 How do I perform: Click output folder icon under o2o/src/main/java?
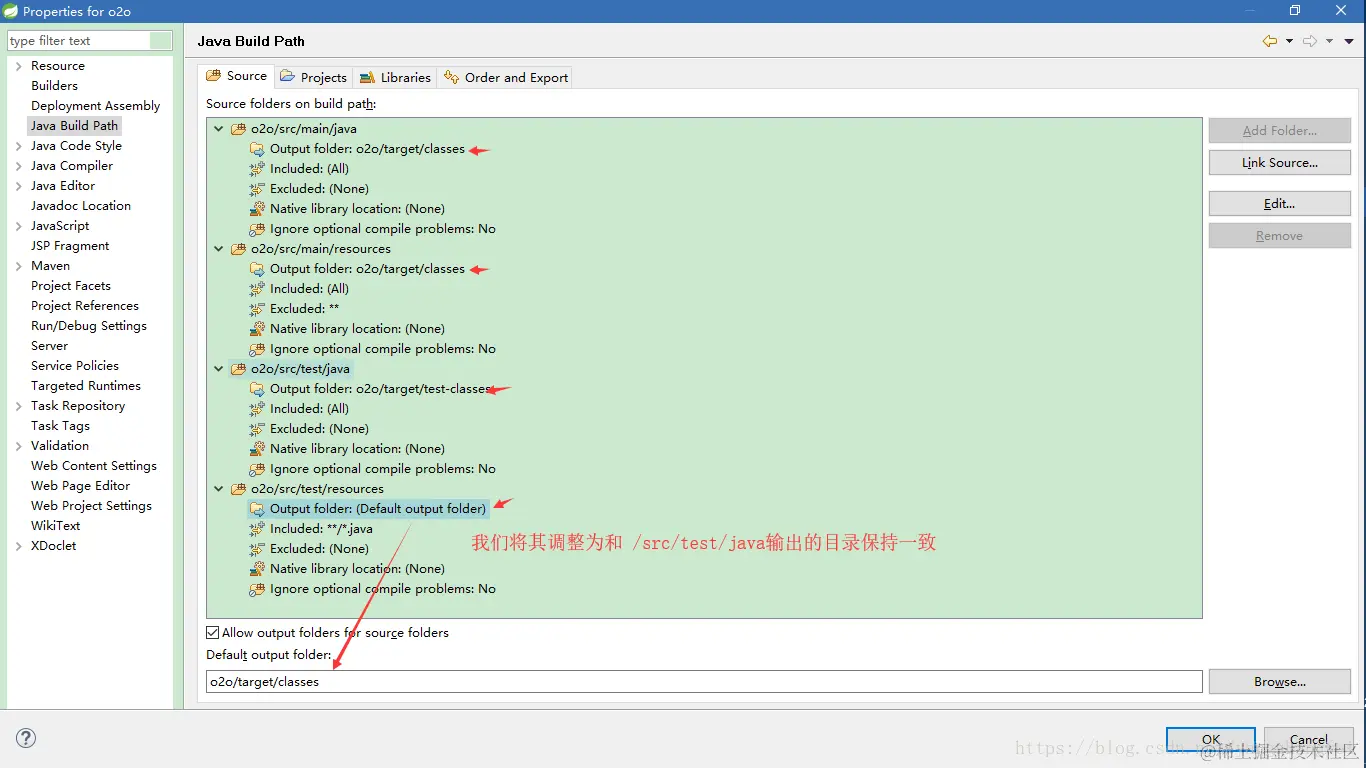click(257, 149)
